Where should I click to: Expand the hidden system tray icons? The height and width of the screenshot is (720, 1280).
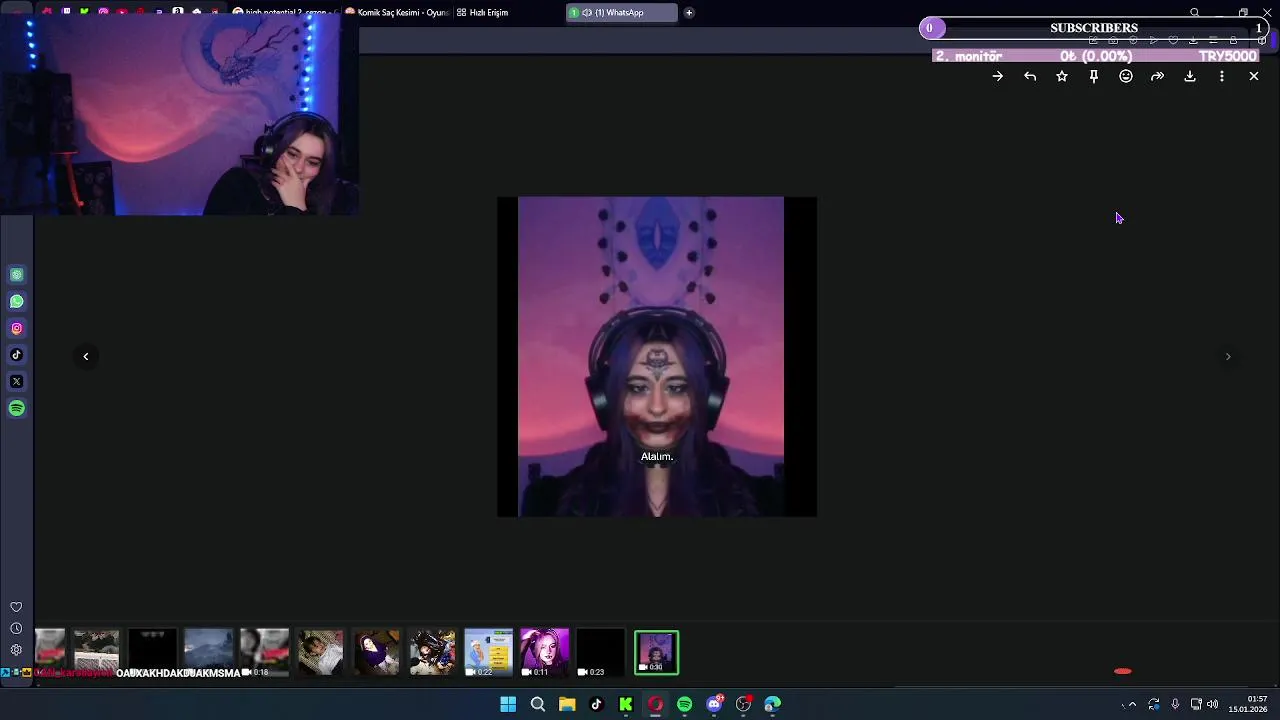1132,704
